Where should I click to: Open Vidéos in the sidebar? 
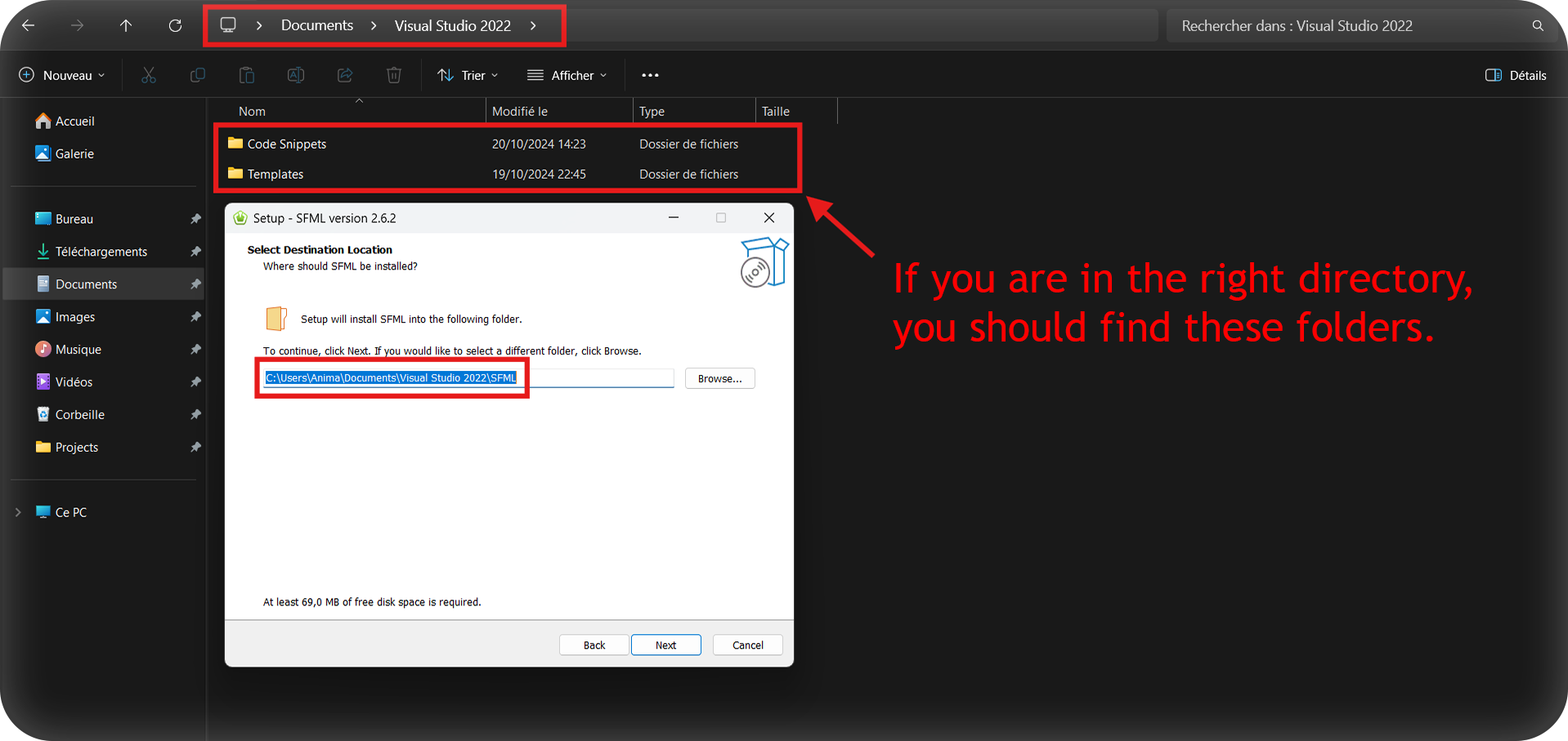[x=74, y=382]
